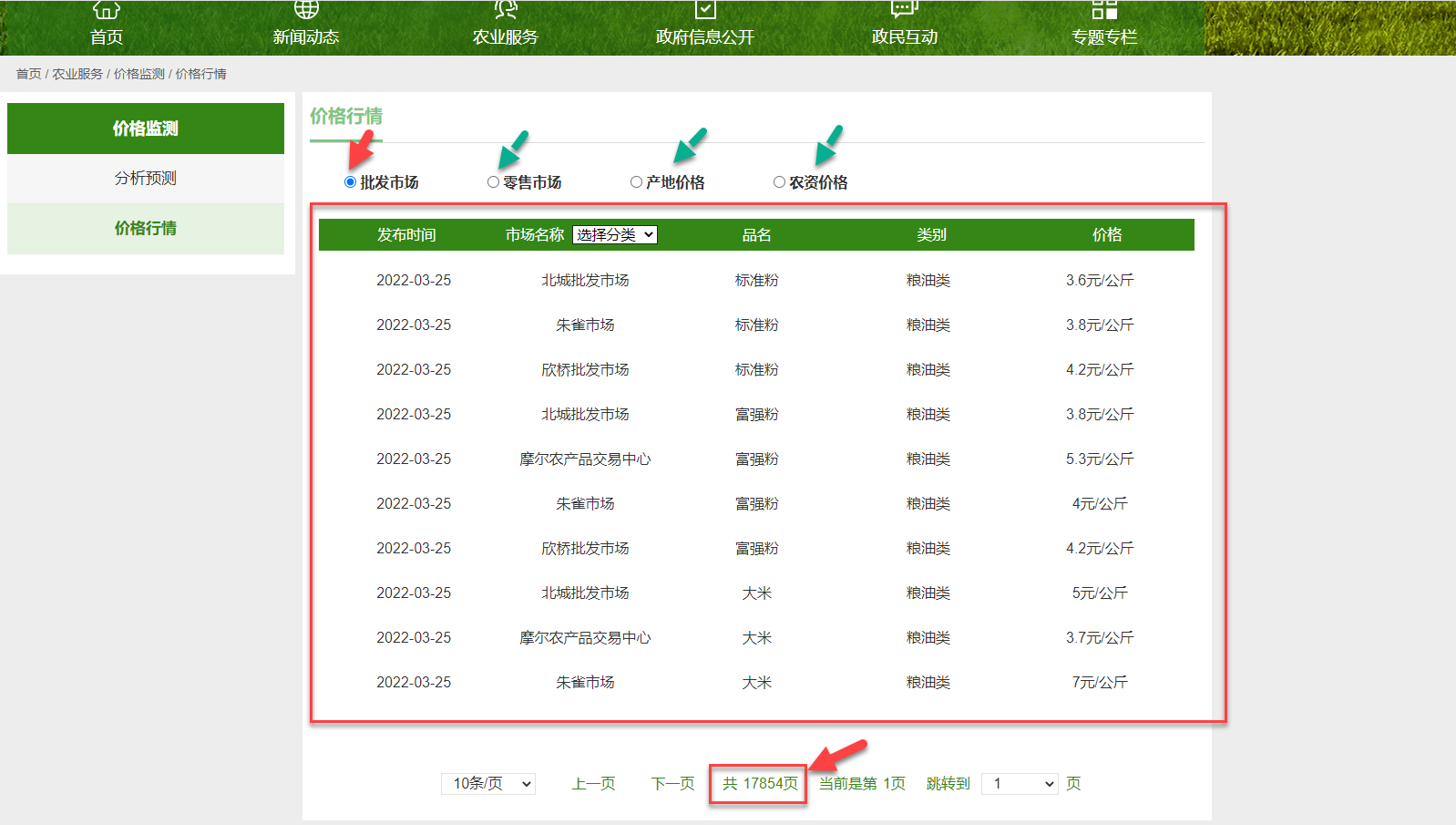1456x825 pixels.
Task: Click the globe icon for 新闻动态
Action: [x=306, y=10]
